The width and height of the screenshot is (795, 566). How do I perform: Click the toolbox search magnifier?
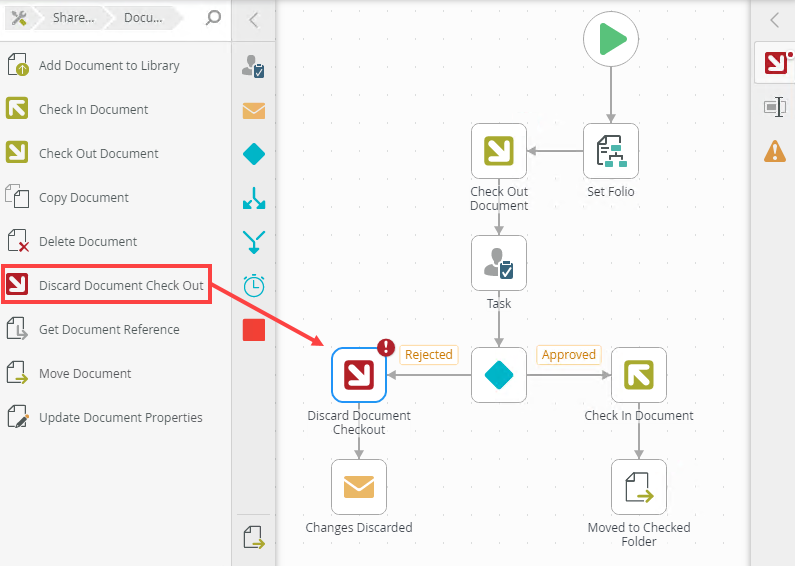click(213, 18)
